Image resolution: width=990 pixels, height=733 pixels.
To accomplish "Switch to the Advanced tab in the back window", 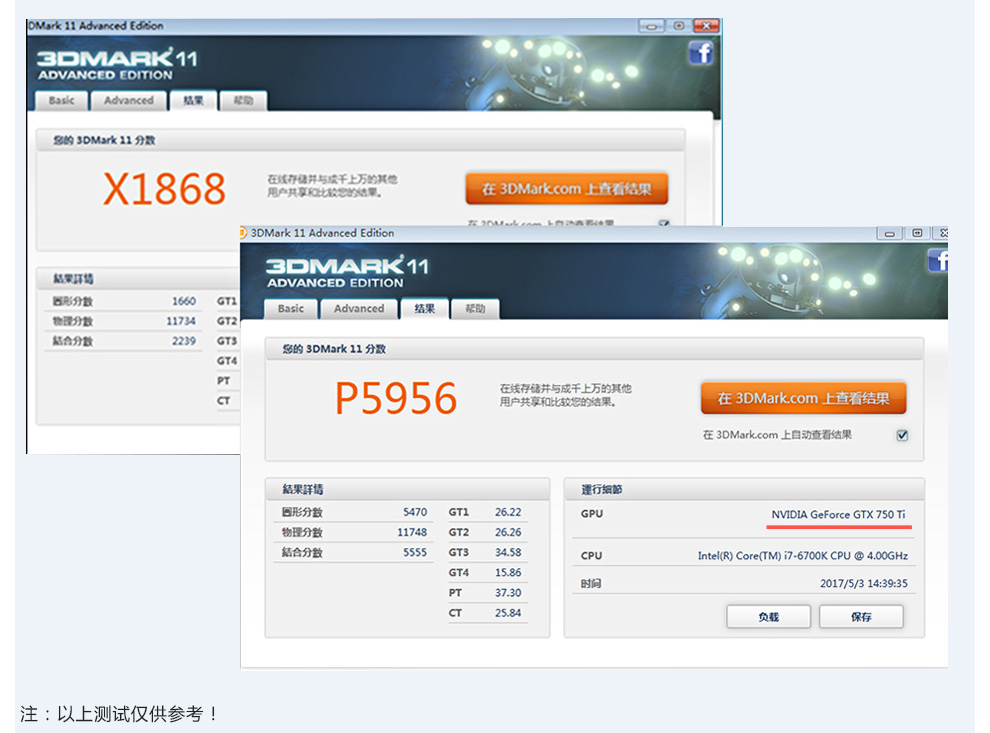I will pyautogui.click(x=129, y=101).
